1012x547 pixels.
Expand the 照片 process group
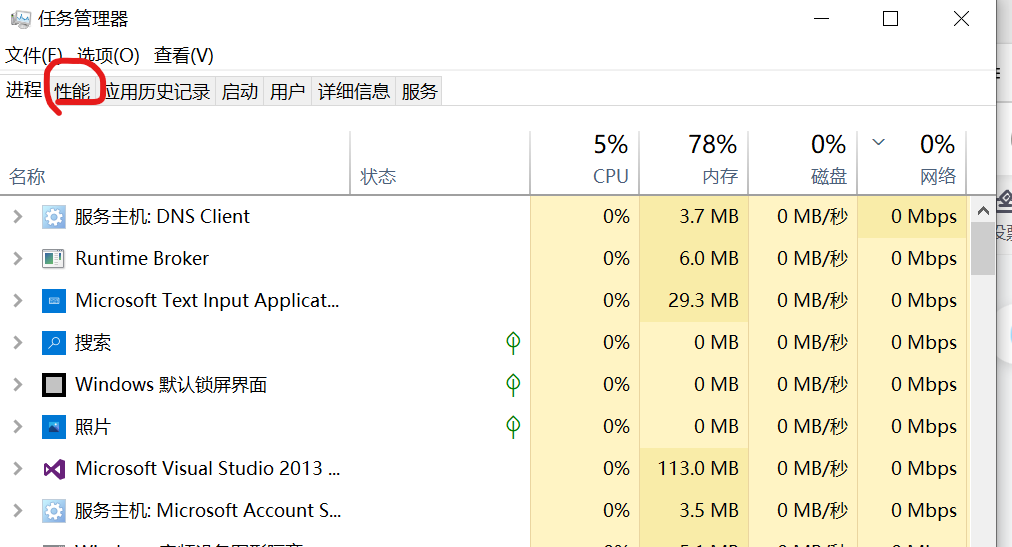click(18, 427)
